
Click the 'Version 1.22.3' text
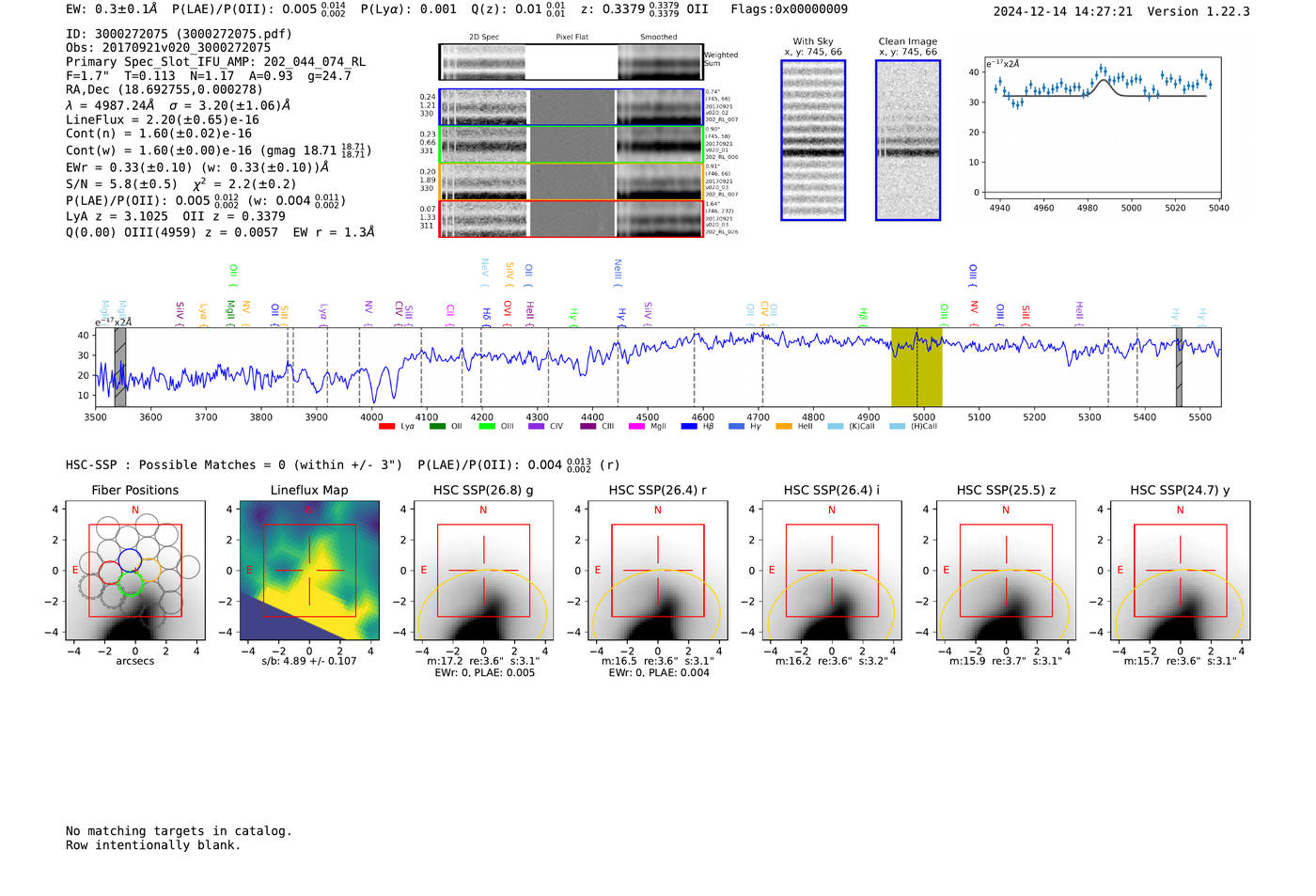pos(1198,11)
